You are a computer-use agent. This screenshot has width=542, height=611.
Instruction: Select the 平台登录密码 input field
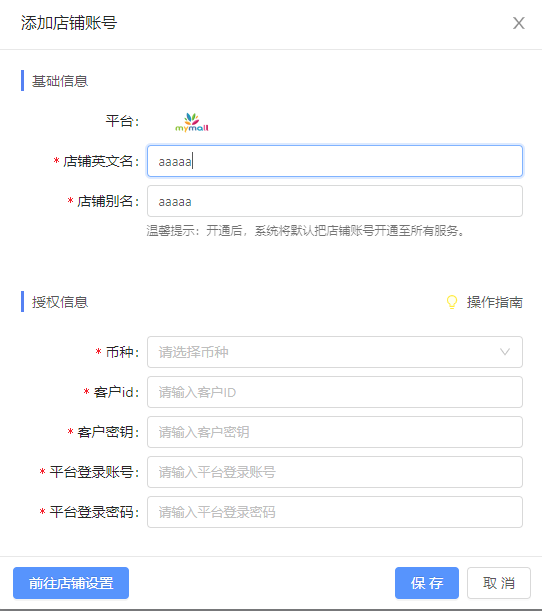(x=335, y=512)
